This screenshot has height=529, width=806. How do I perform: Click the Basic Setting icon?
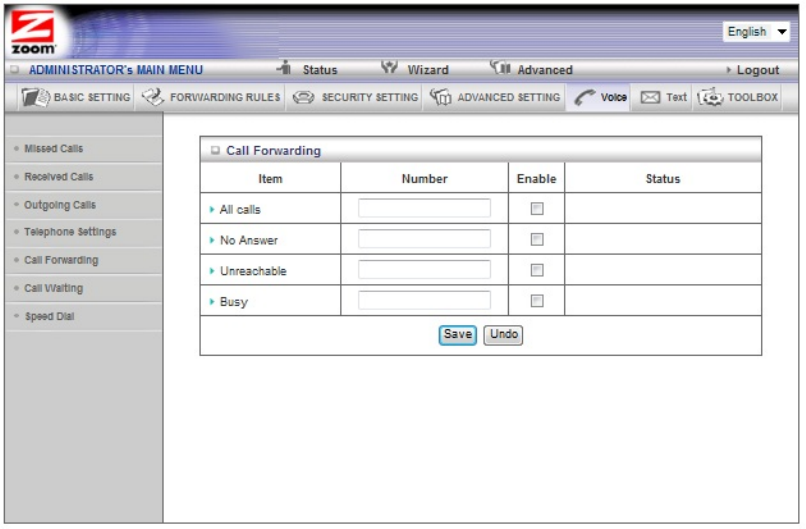click(35, 97)
